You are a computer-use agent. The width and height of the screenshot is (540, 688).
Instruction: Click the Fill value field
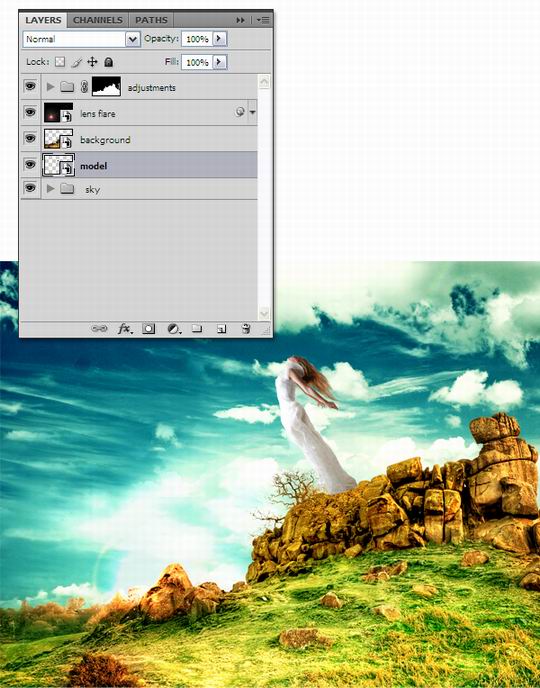pyautogui.click(x=197, y=62)
